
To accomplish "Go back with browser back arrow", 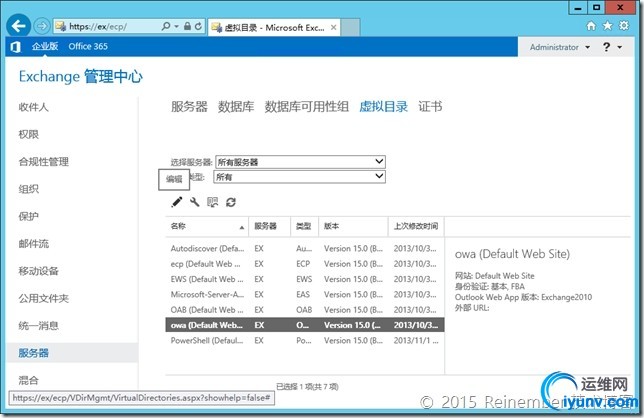I will click(18, 26).
